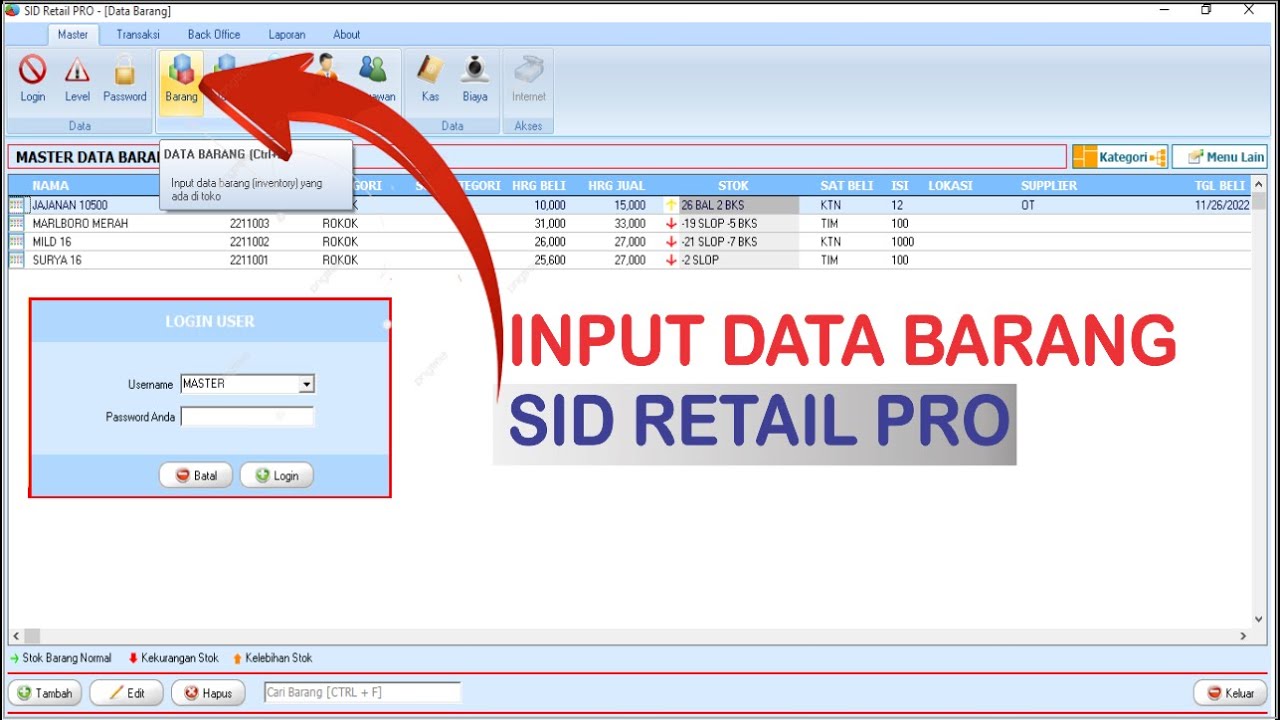
Task: Click the Kelebihan Stok legend label
Action: (279, 658)
